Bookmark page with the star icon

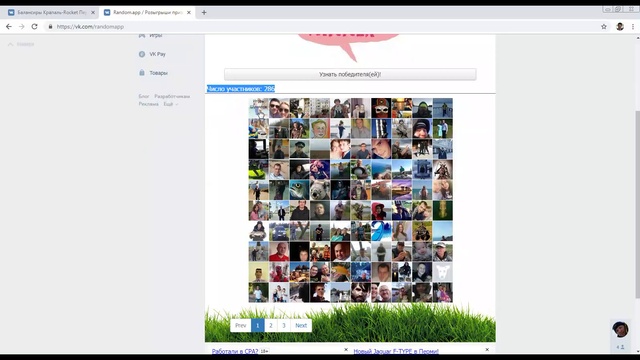click(604, 27)
